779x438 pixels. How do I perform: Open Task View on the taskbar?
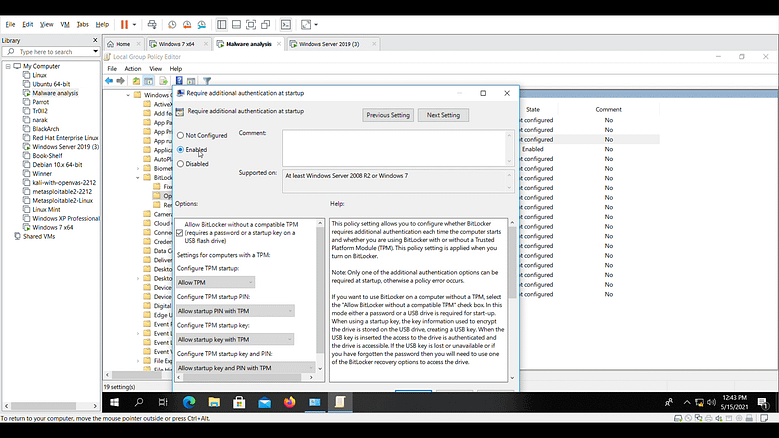coord(163,402)
